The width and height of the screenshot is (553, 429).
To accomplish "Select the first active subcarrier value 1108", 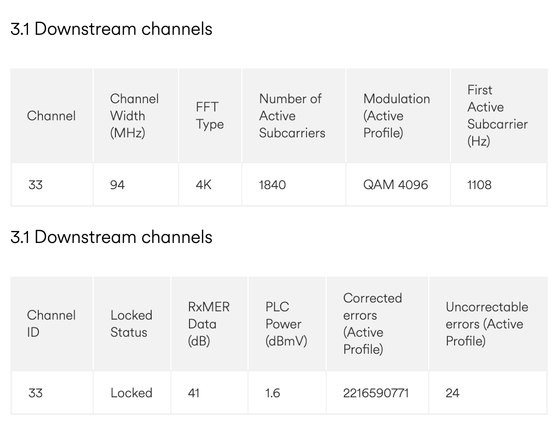I will 479,185.
